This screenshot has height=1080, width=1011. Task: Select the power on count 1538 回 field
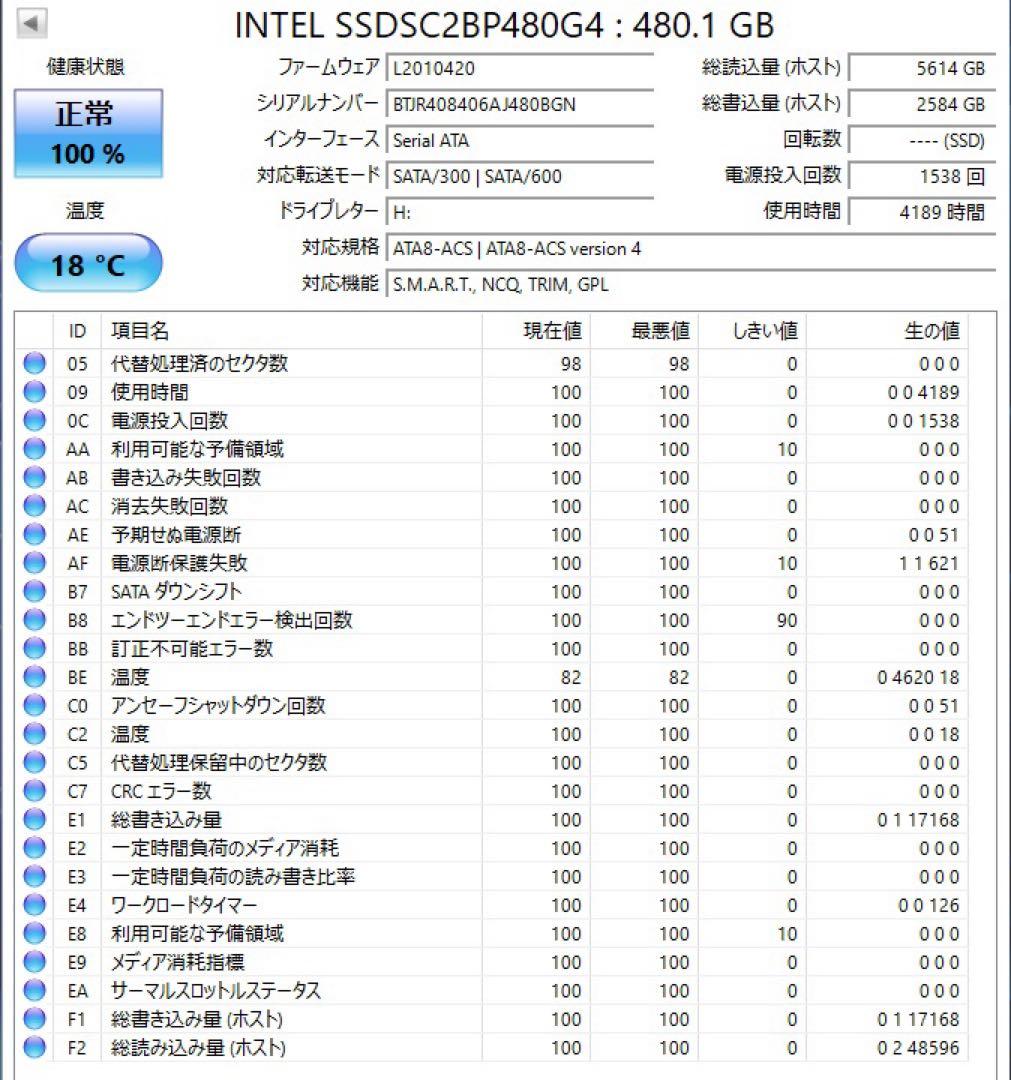[922, 176]
